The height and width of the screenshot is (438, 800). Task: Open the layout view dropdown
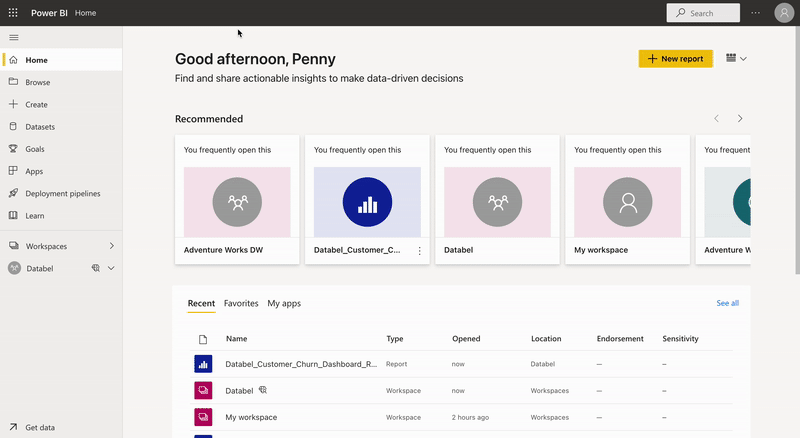pyautogui.click(x=736, y=59)
